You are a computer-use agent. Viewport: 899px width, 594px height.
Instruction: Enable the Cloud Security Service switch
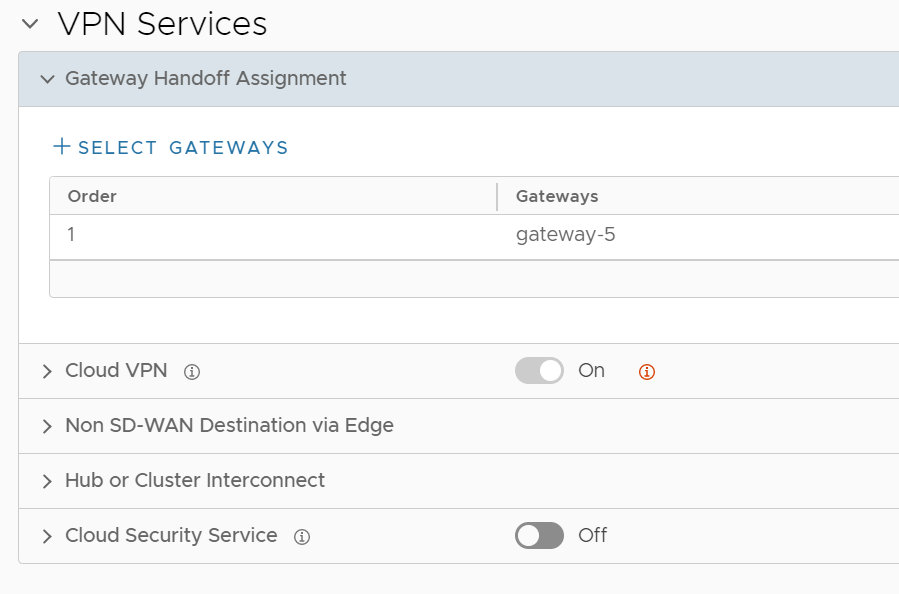[539, 536]
